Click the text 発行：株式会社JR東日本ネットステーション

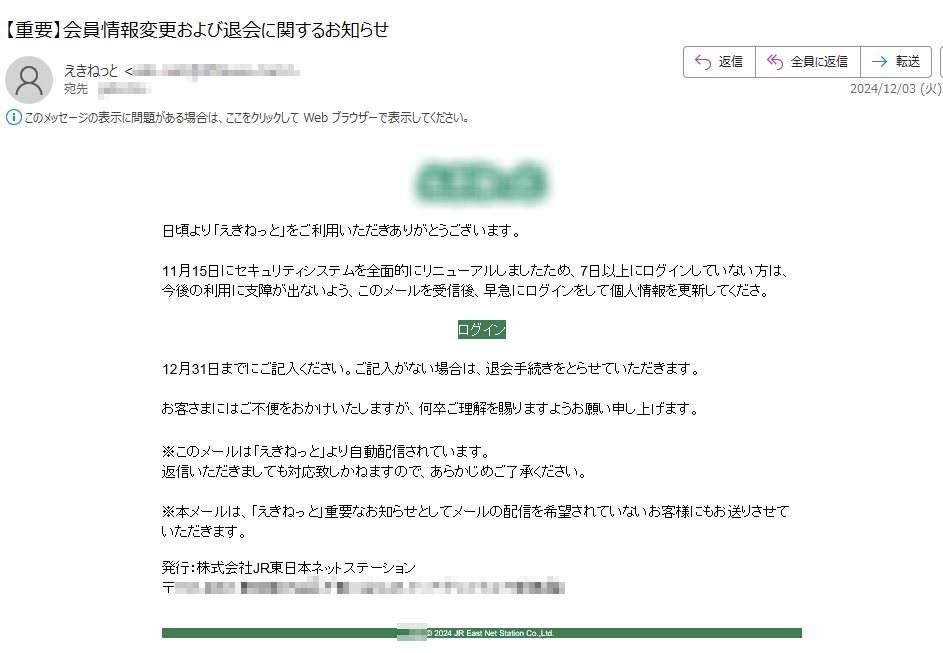pos(289,568)
